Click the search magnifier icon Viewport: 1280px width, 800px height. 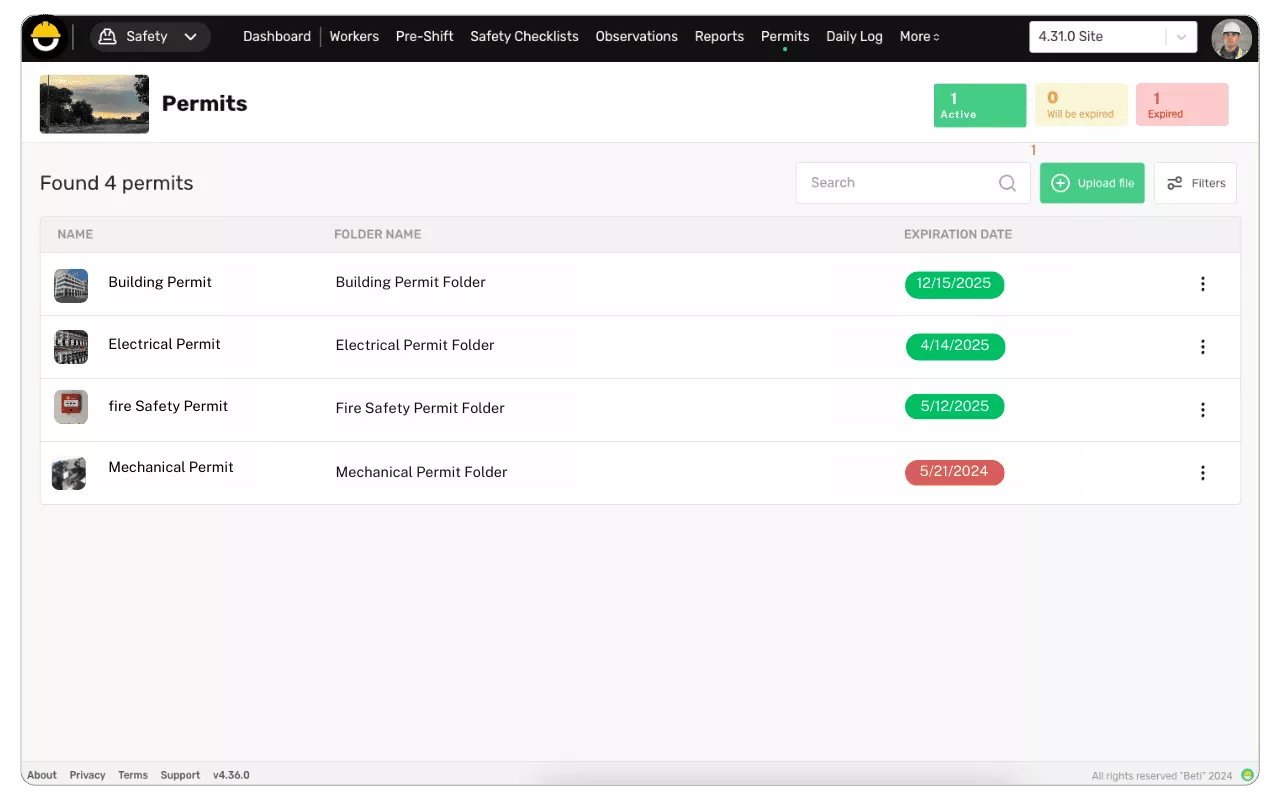tap(1007, 183)
